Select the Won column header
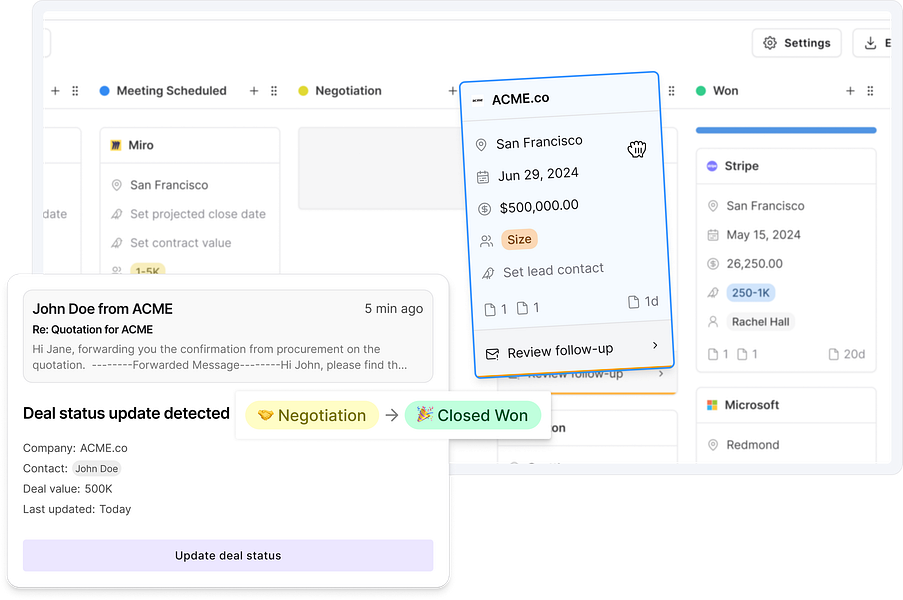 726,91
